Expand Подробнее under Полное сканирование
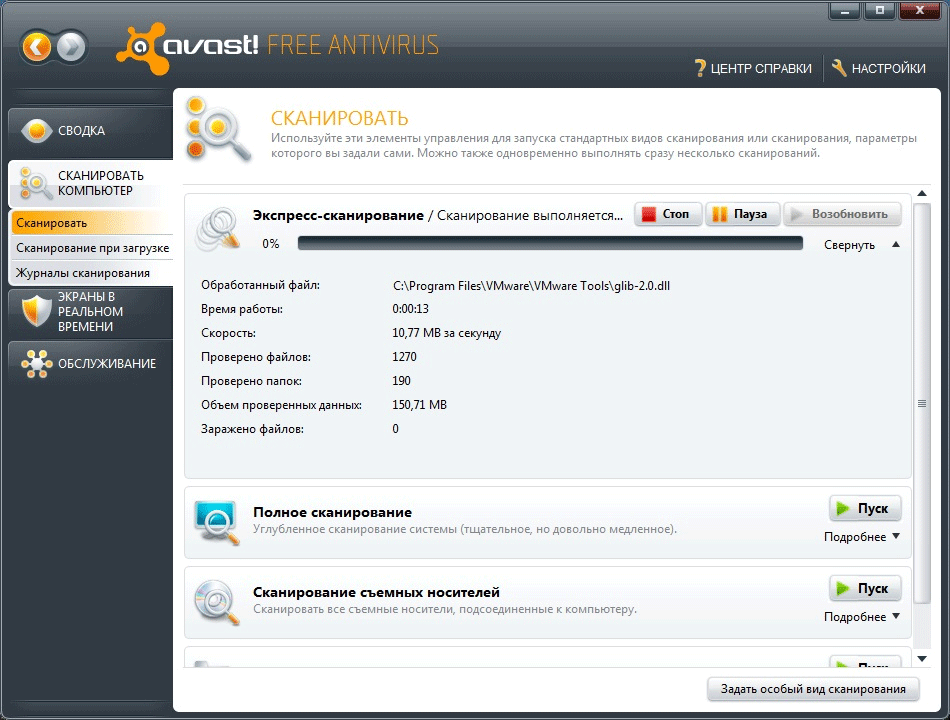Image resolution: width=950 pixels, height=720 pixels. 861,537
